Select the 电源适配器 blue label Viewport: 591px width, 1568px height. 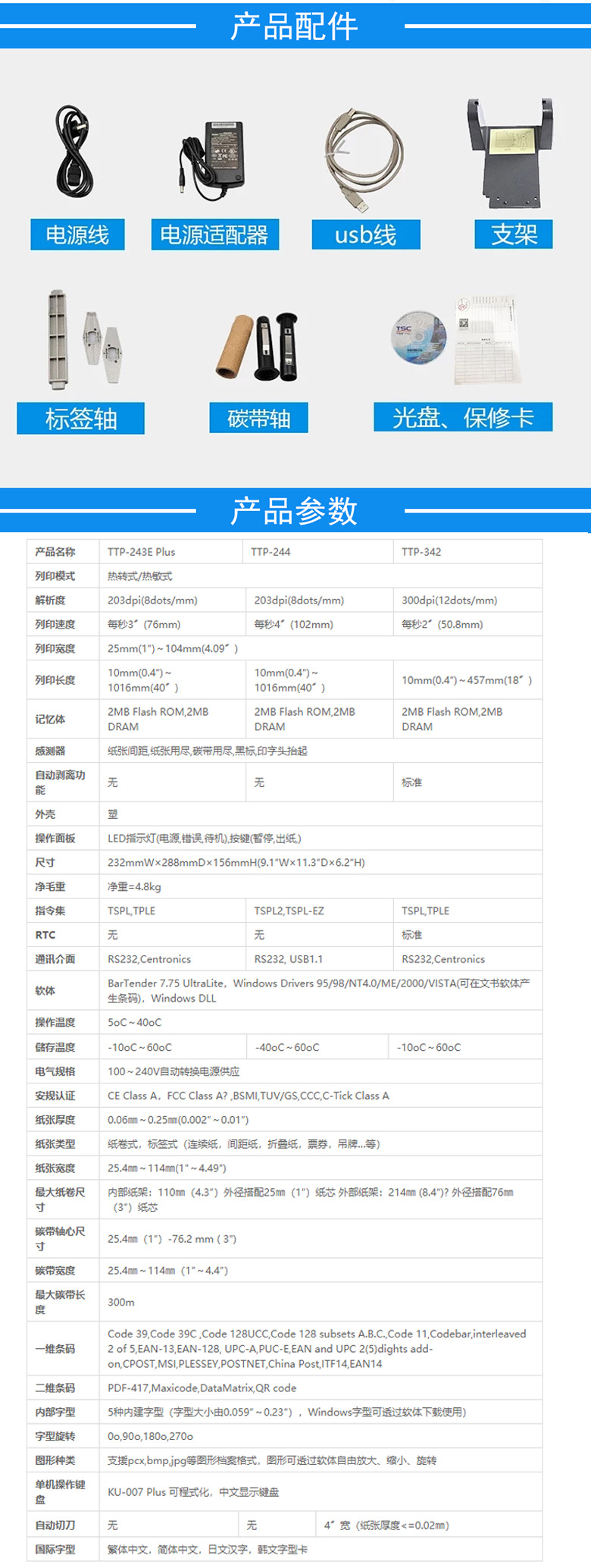[214, 235]
